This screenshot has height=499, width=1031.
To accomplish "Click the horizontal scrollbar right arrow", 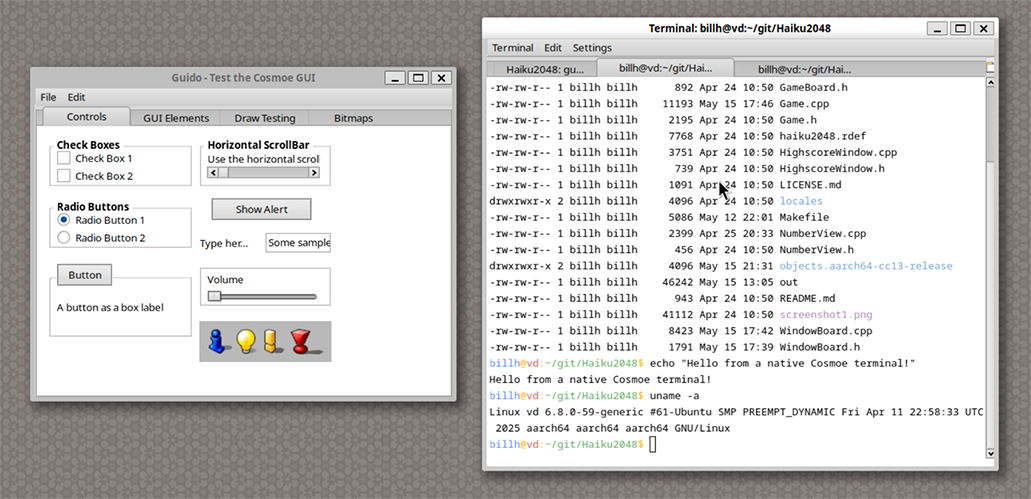I will point(314,173).
